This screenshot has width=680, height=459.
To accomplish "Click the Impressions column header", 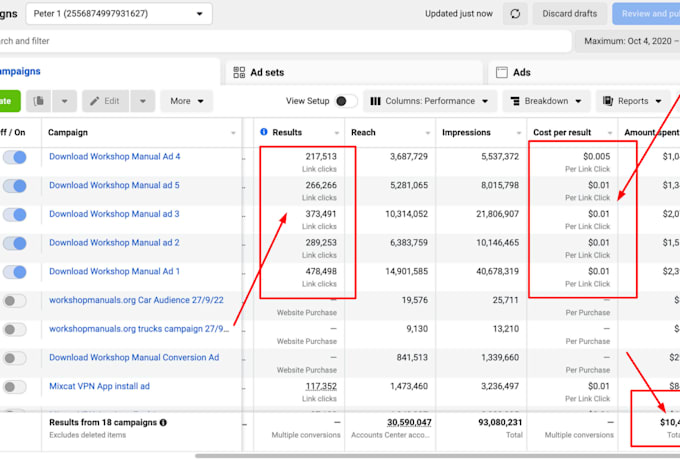I will 466,132.
